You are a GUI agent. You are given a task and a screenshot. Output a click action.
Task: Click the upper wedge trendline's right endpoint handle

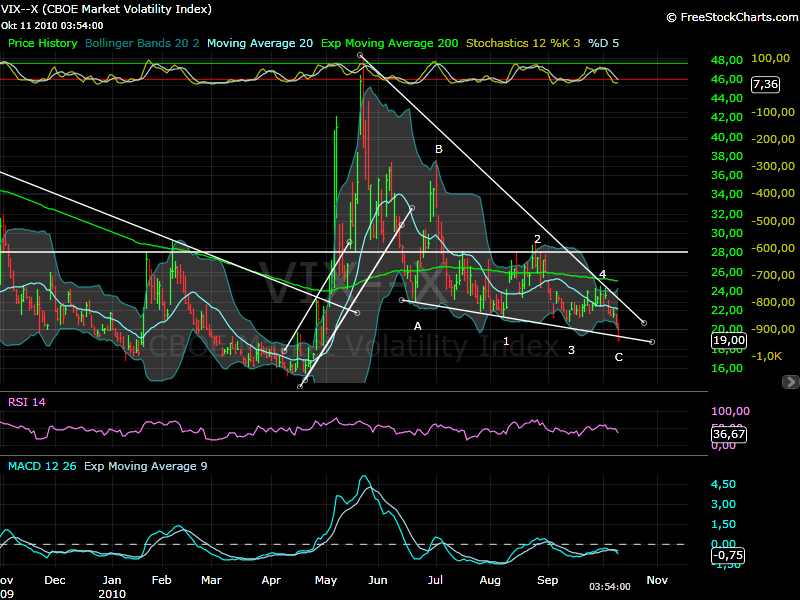point(644,323)
